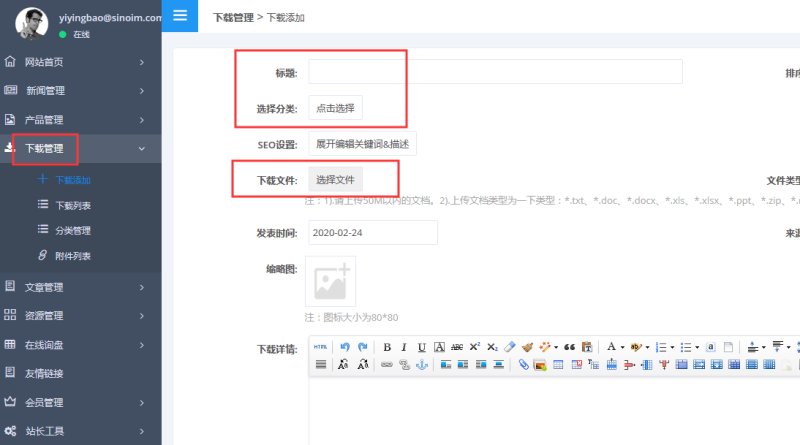Click the clear document icon
800x445 pixels.
[x=728, y=347]
